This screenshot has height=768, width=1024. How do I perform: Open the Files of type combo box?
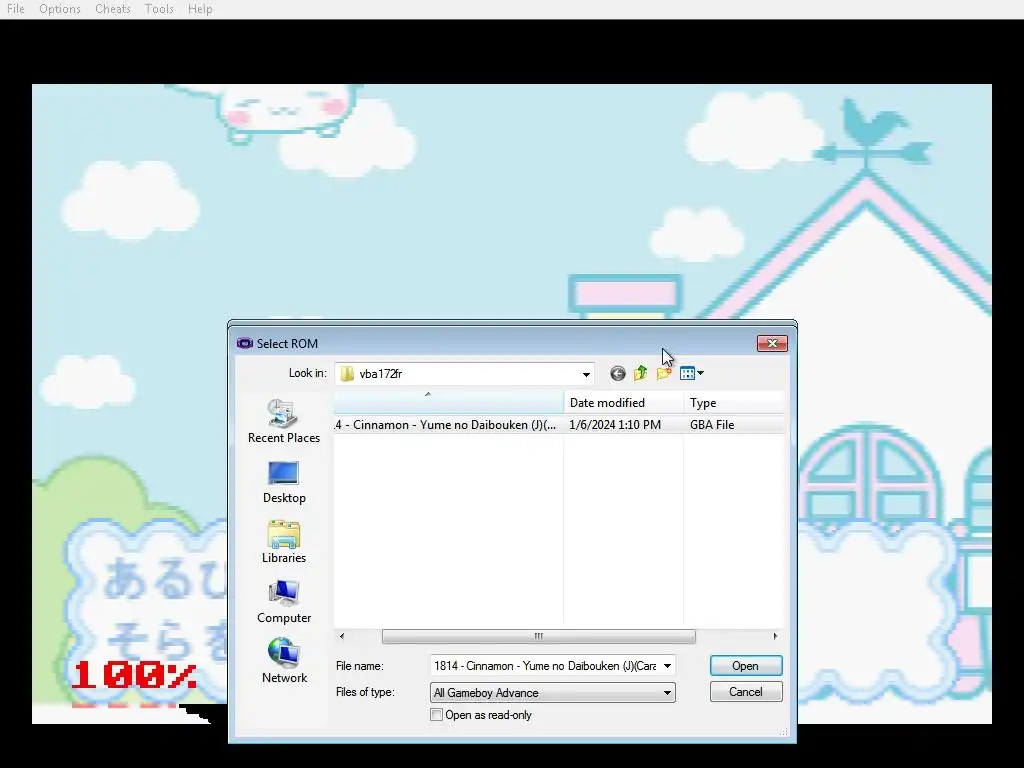pyautogui.click(x=552, y=692)
